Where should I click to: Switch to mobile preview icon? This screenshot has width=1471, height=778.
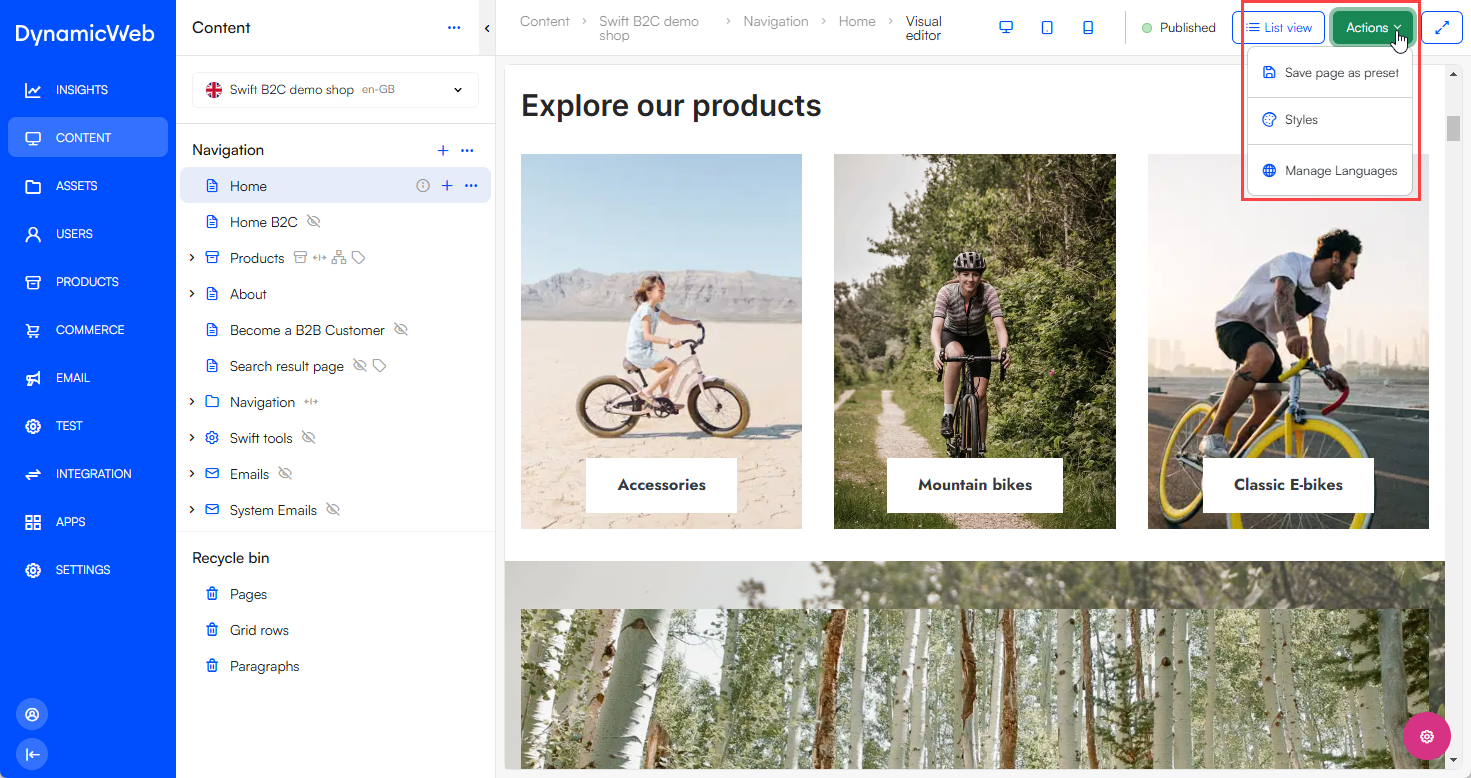[x=1088, y=28]
